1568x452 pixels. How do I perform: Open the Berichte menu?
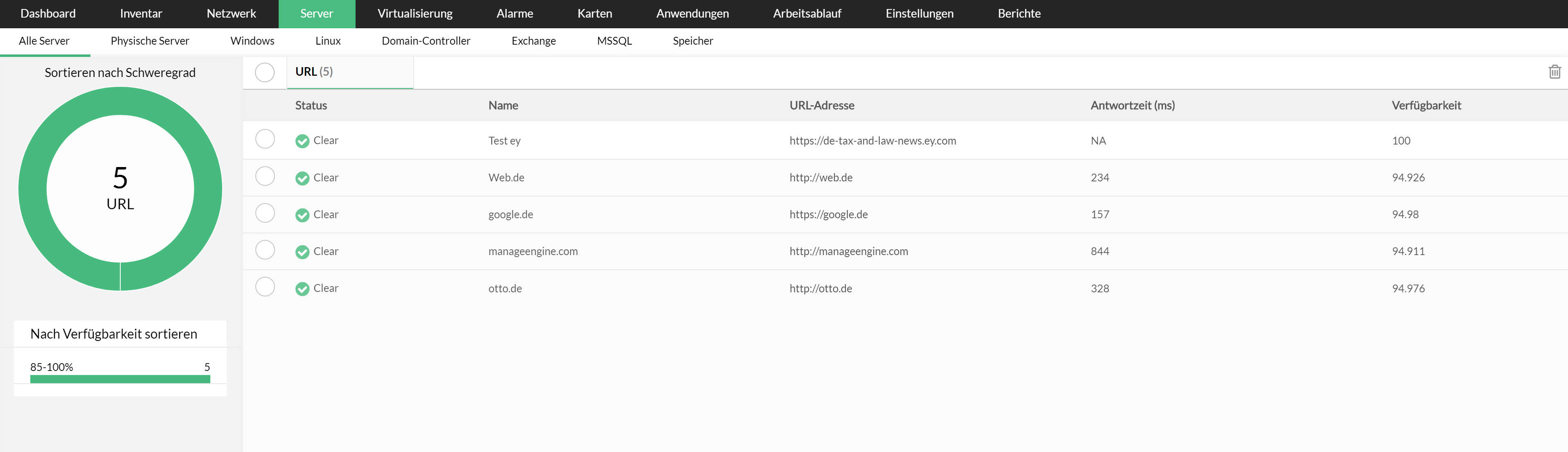coord(1020,14)
